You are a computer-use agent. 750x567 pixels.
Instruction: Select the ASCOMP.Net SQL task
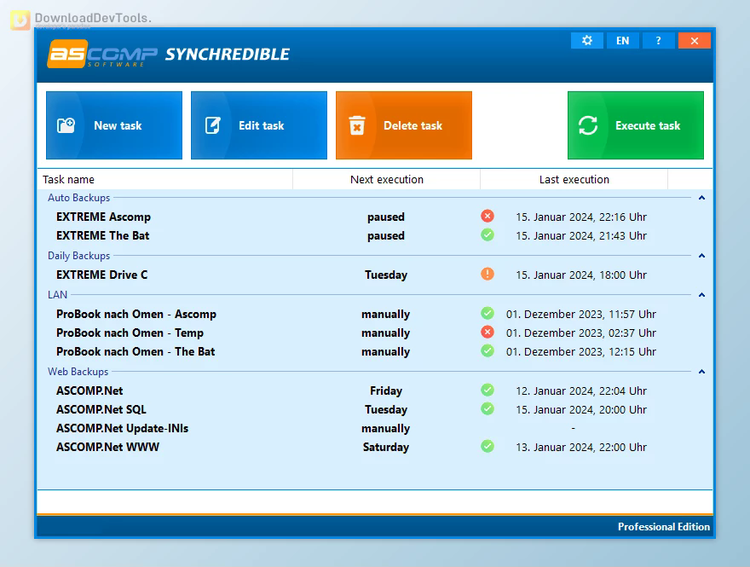(375, 409)
